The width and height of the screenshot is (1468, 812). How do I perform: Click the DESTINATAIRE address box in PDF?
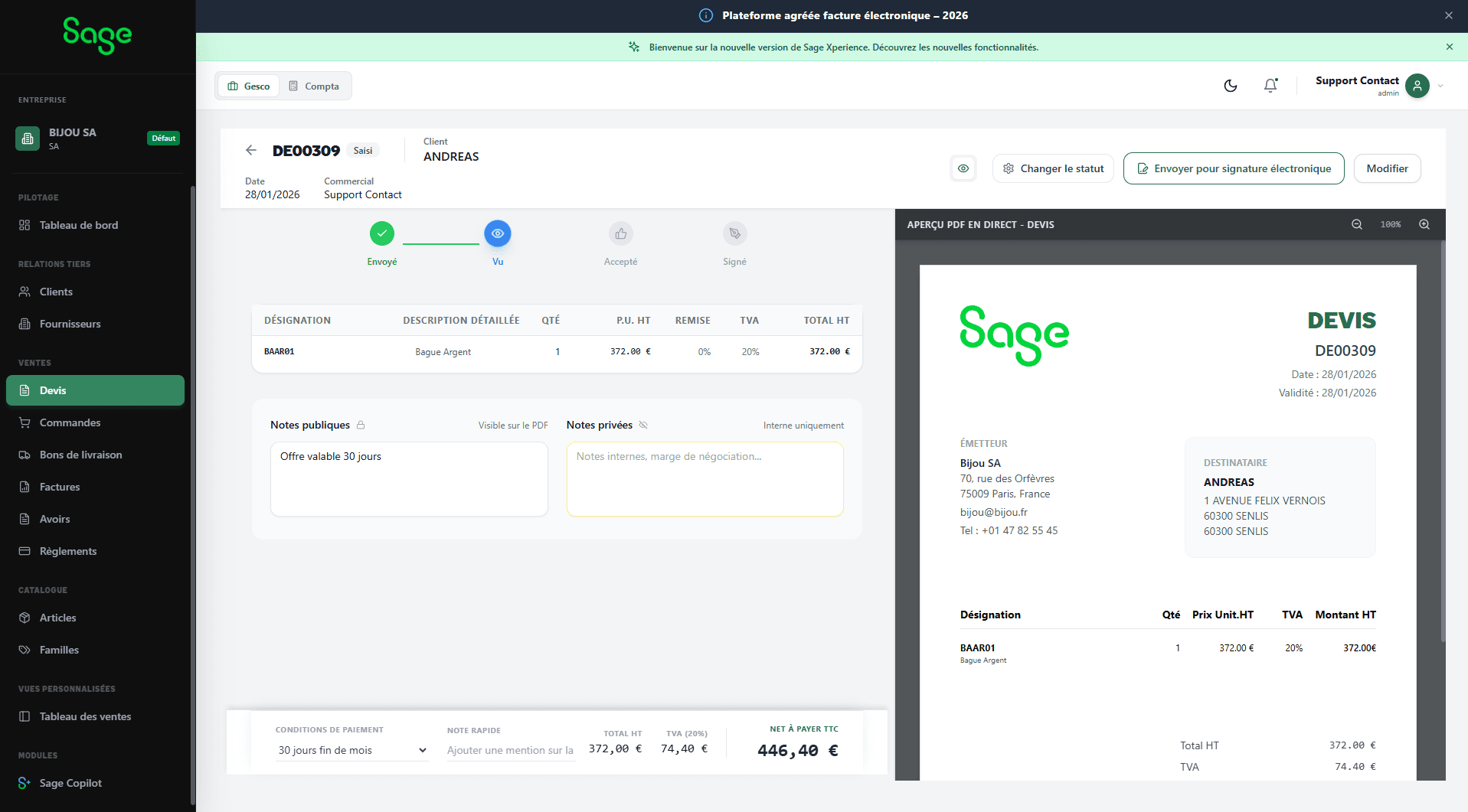tap(1280, 497)
